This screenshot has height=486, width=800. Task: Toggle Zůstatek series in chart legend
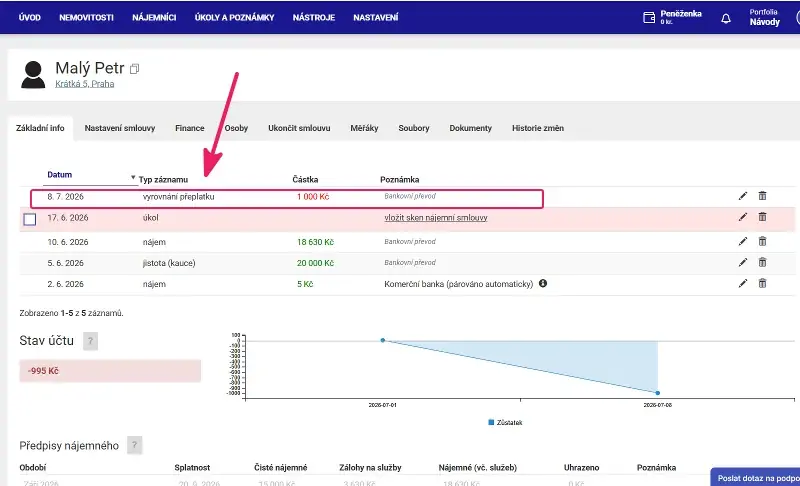tap(505, 422)
